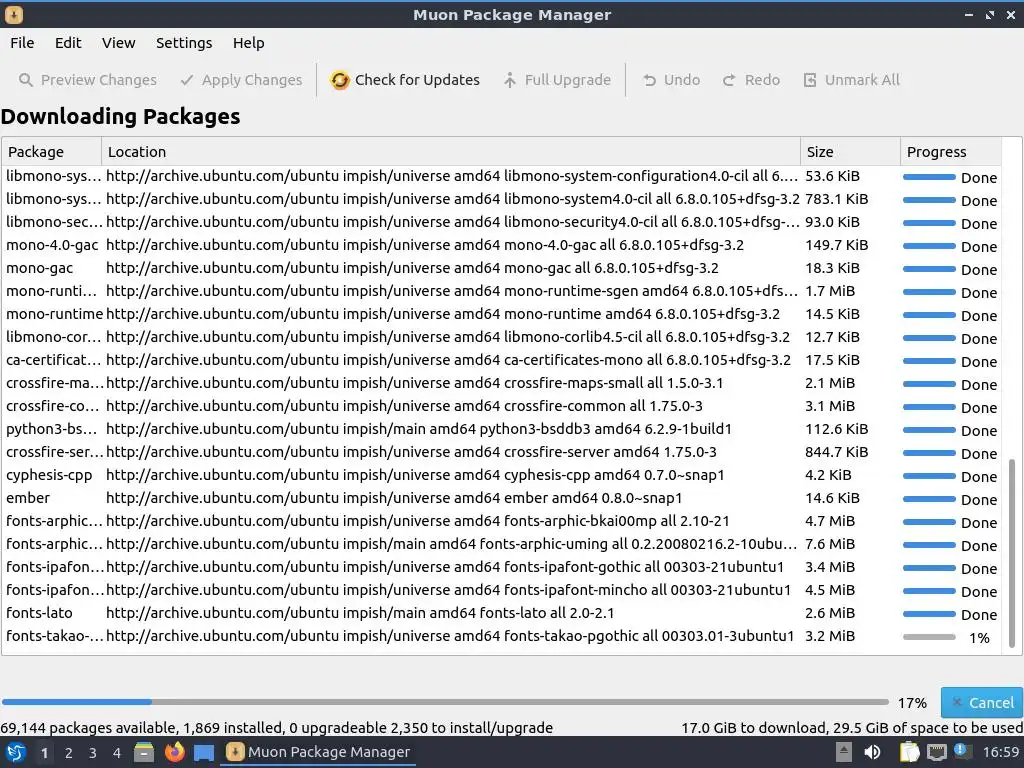Click the Muon Package Manager taskbar button
Screen dimensions: 1024x768
(x=318, y=752)
